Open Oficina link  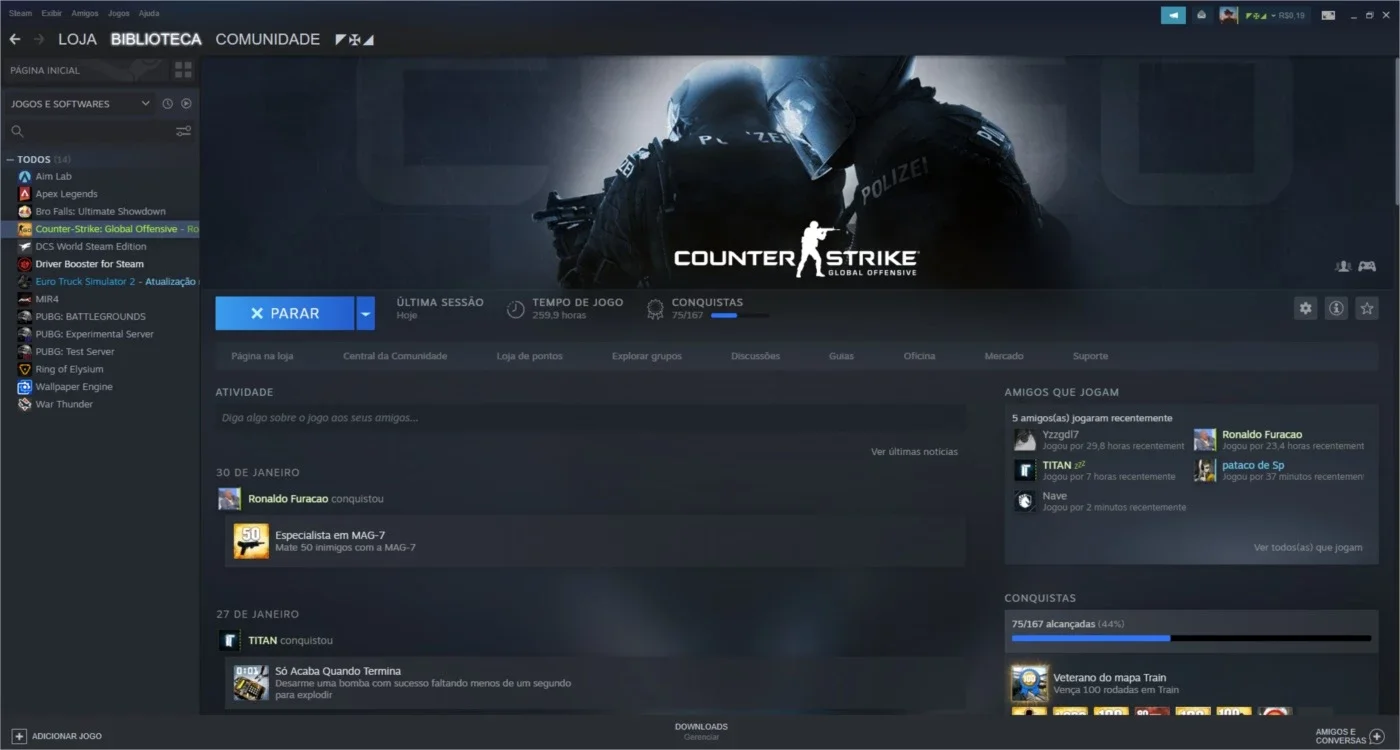point(920,356)
